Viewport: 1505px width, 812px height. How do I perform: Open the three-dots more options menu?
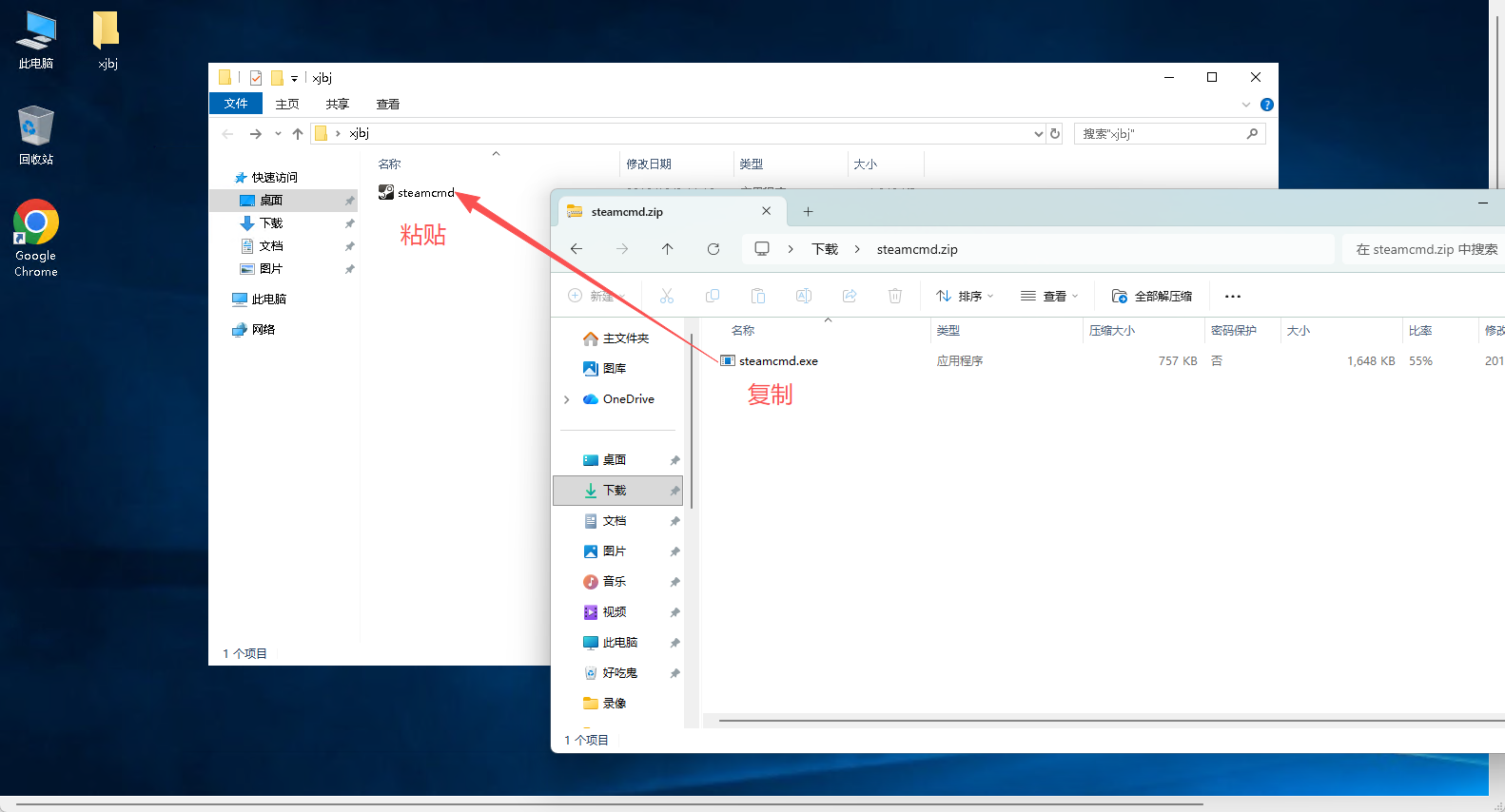(x=1233, y=297)
